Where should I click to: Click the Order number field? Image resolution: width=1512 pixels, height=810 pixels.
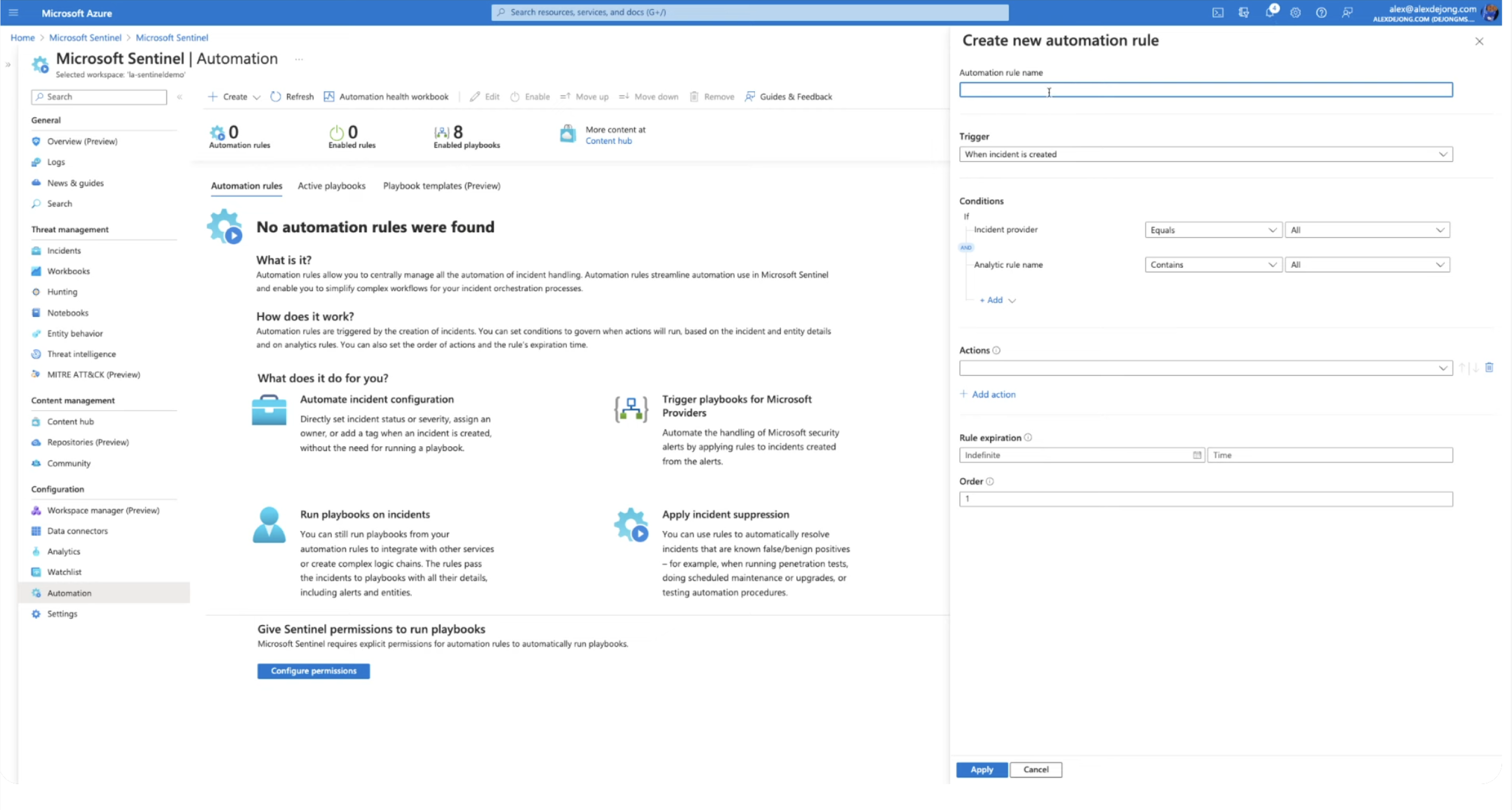(x=1206, y=499)
